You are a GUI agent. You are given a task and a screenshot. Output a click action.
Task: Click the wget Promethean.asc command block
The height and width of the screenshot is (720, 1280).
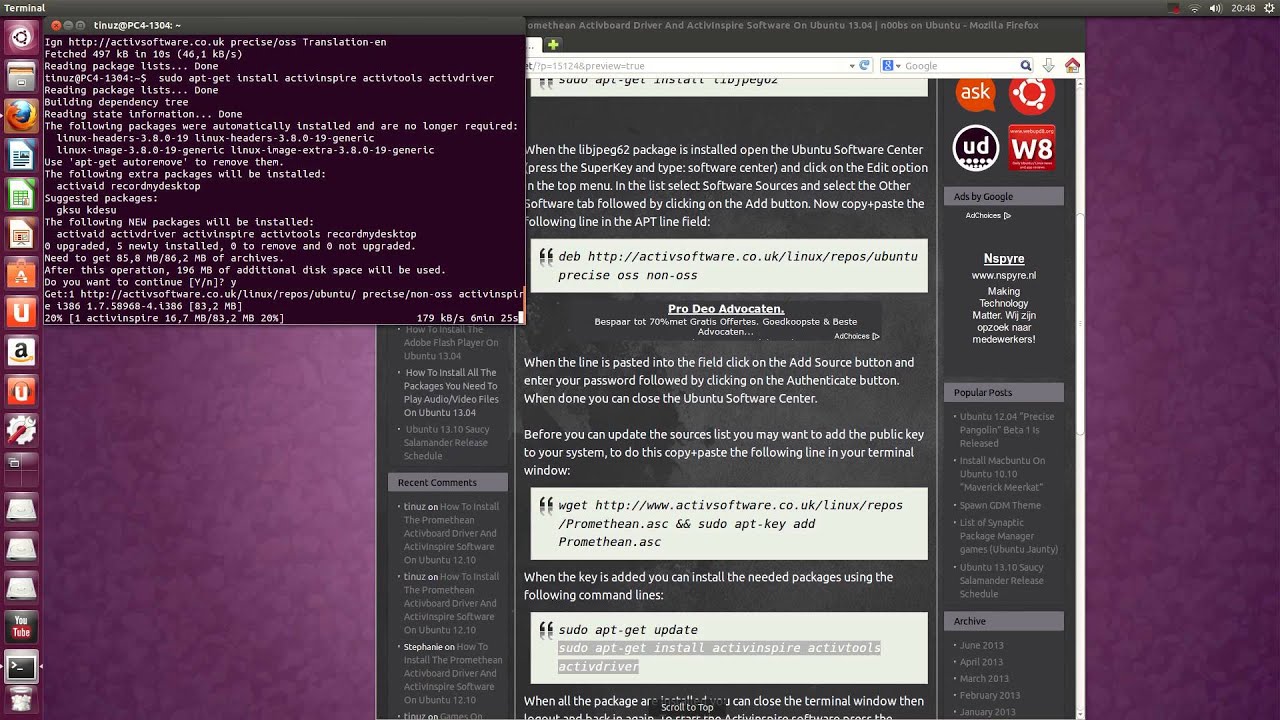tap(730, 523)
